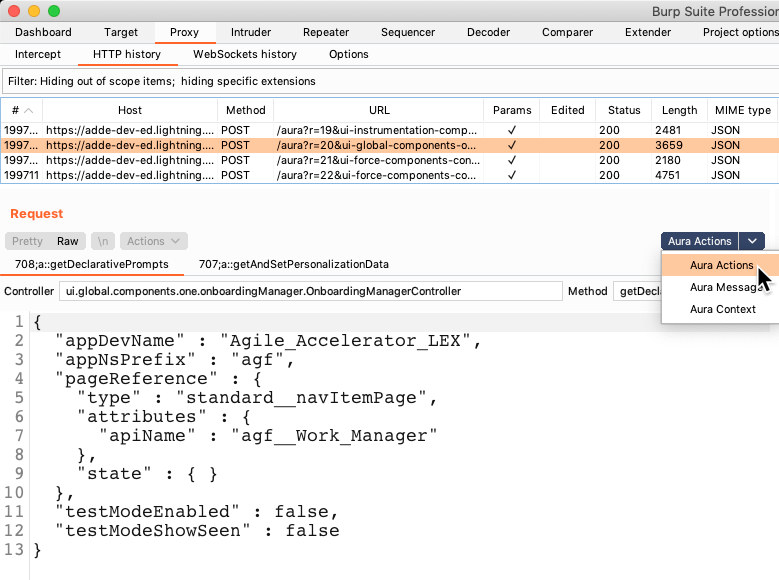Close the Burp Suite window
779x580 pixels.
coord(14,11)
